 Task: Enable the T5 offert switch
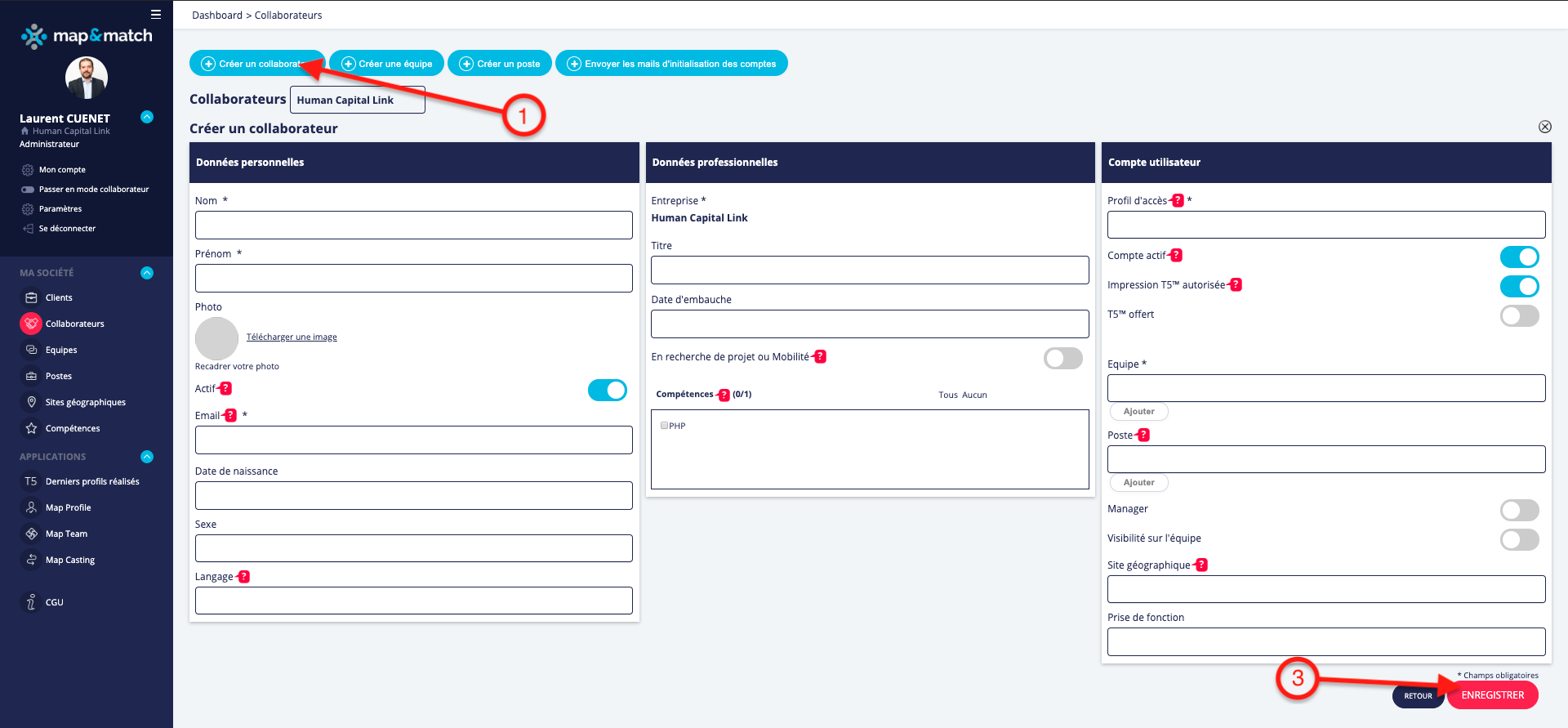click(x=1520, y=316)
